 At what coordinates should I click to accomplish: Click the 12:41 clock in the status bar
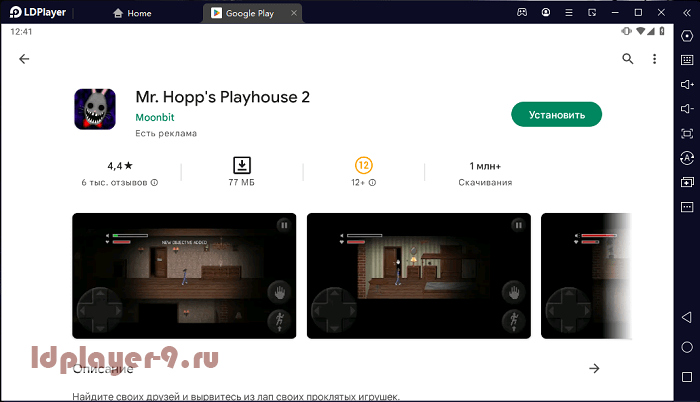[x=21, y=32]
